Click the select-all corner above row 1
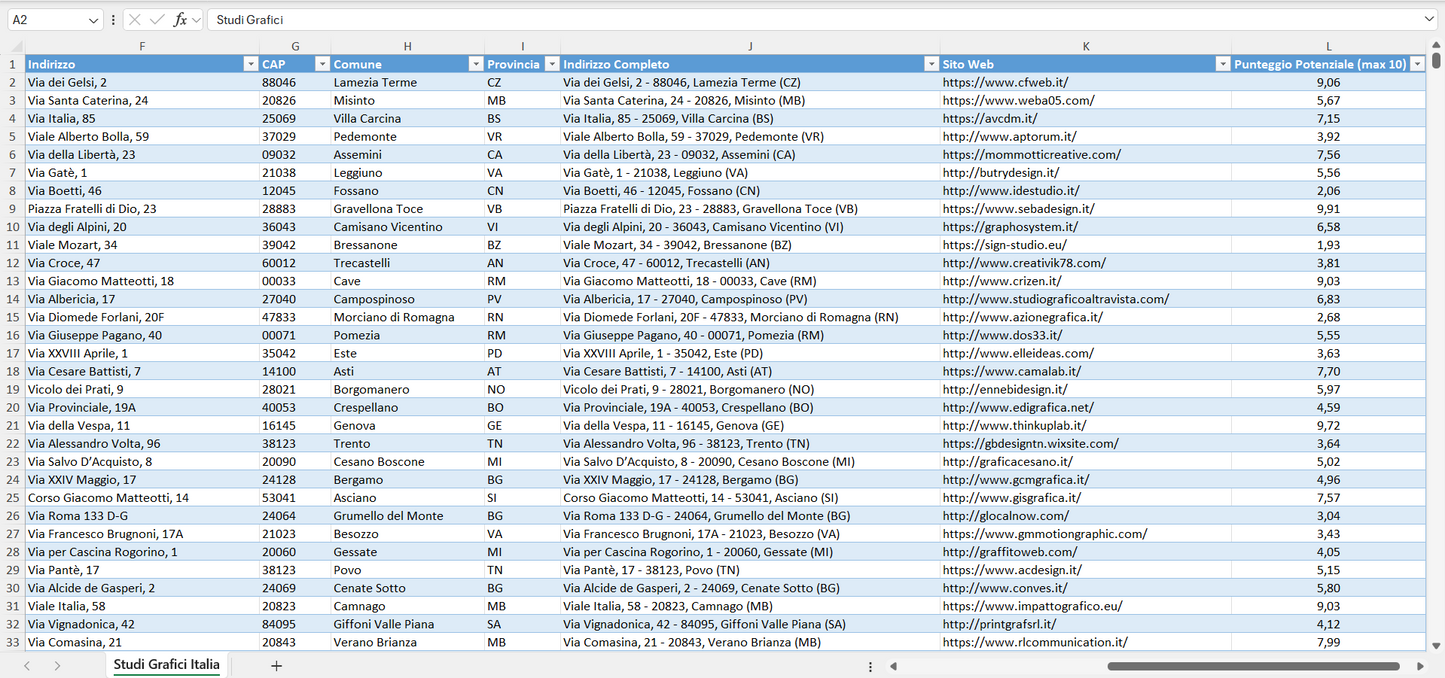 coord(15,45)
